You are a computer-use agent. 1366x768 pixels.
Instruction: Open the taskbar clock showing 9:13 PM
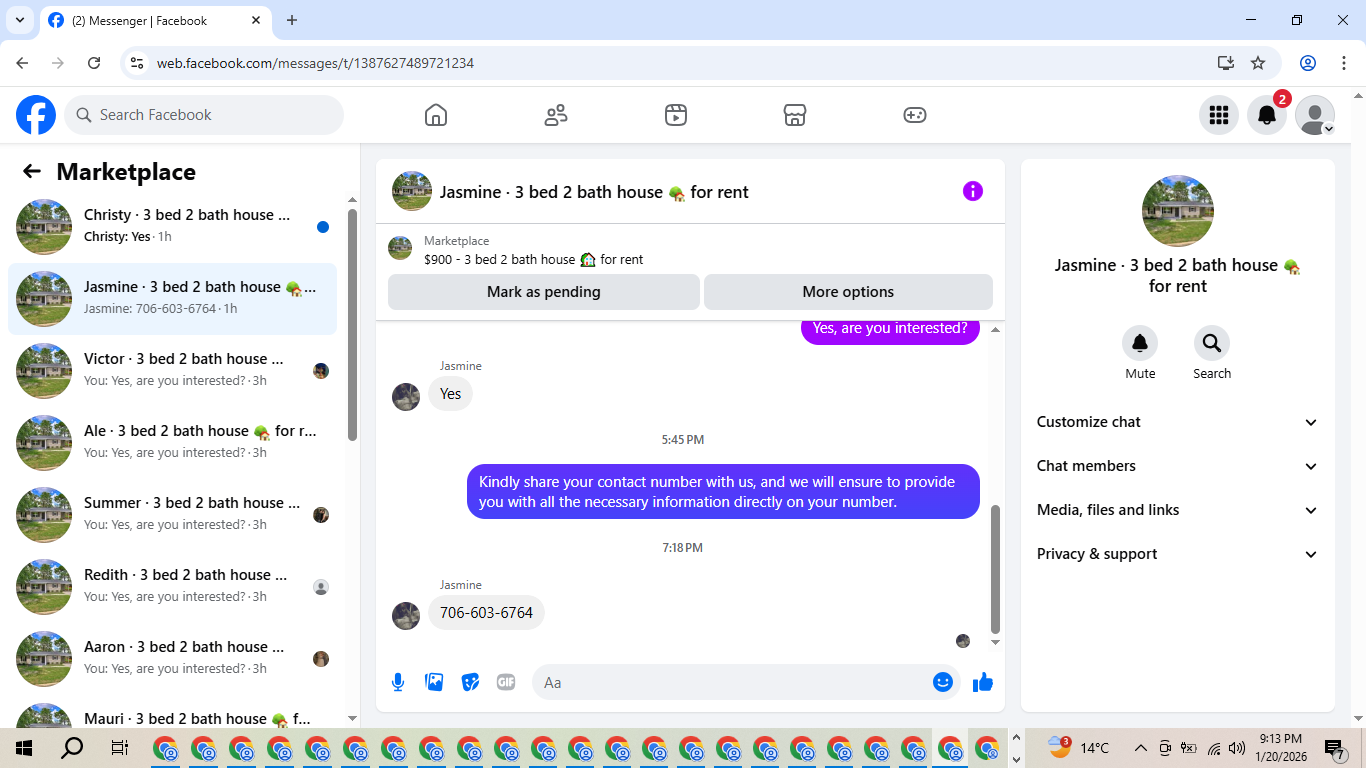[x=1281, y=747]
